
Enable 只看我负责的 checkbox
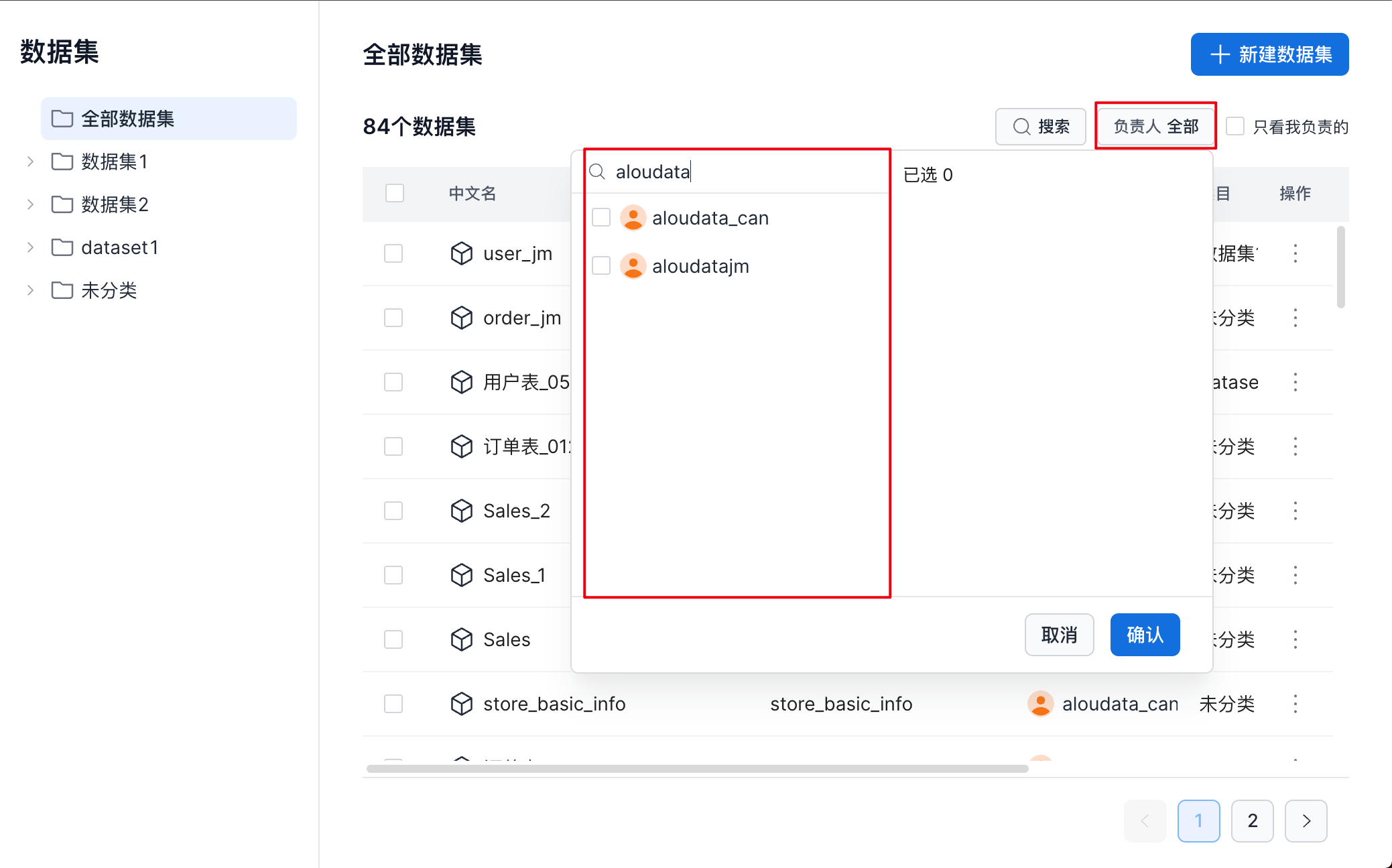click(x=1235, y=127)
